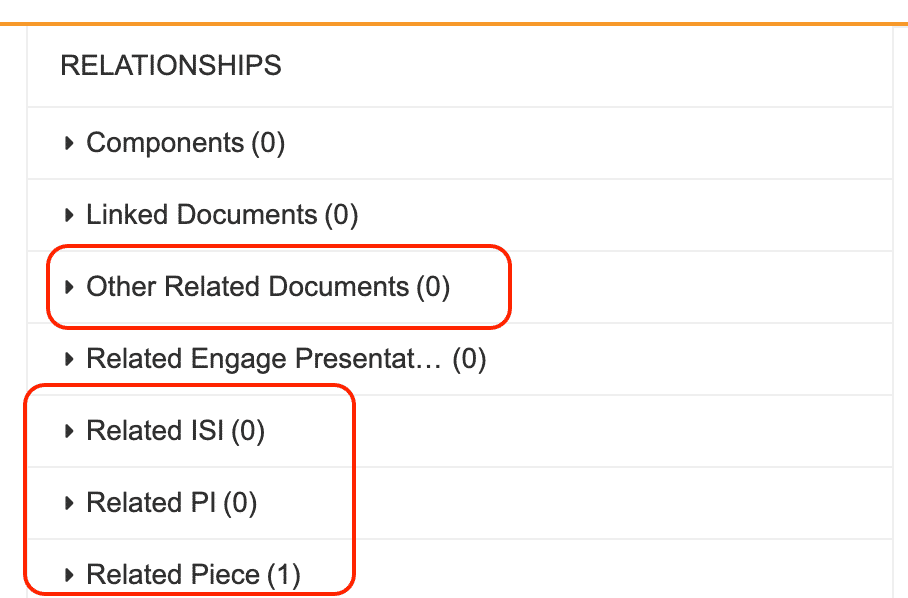Image resolution: width=908 pixels, height=598 pixels.
Task: Click the triangle beside Related PI
Action: coord(69,503)
